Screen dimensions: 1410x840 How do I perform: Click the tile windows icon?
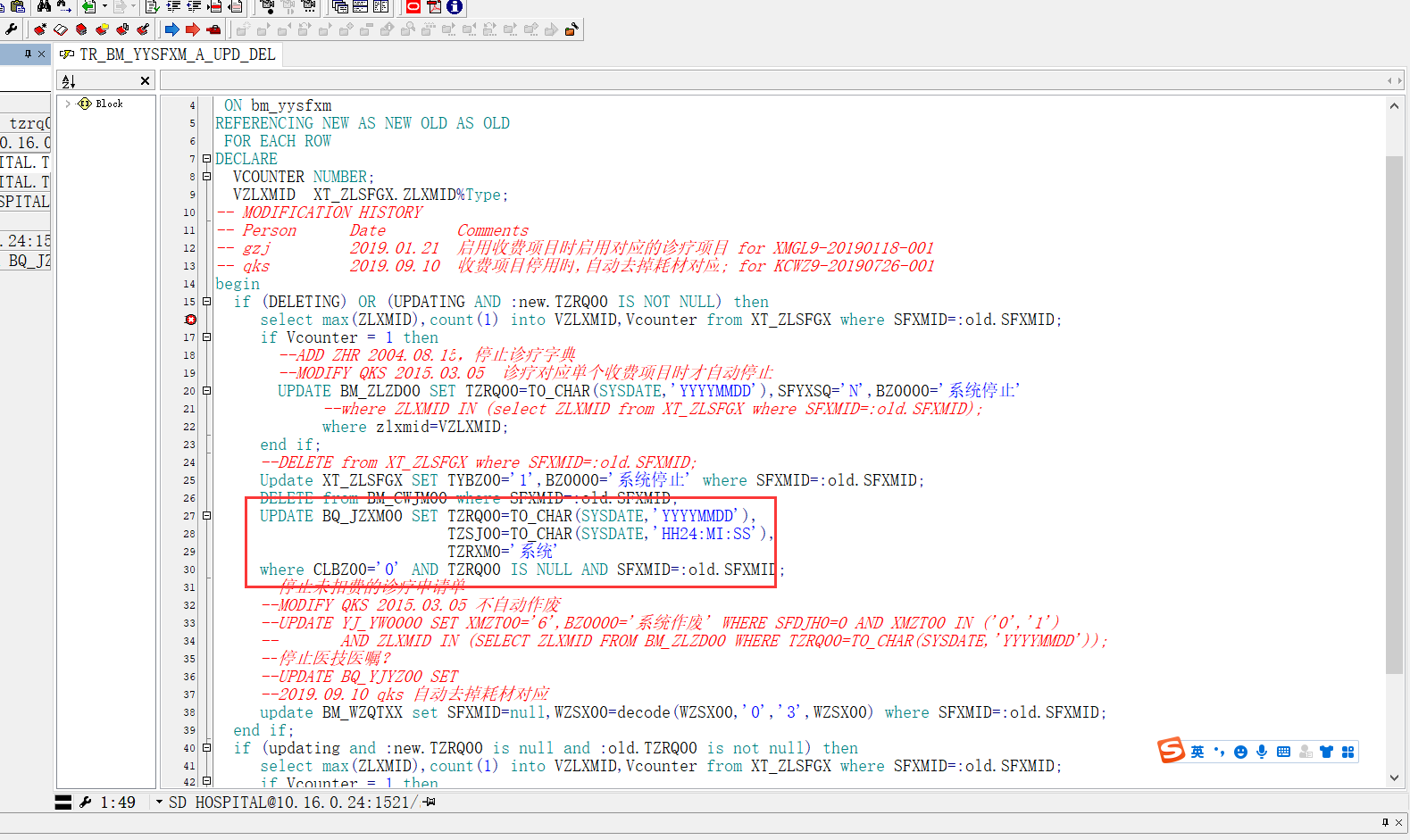361,6
